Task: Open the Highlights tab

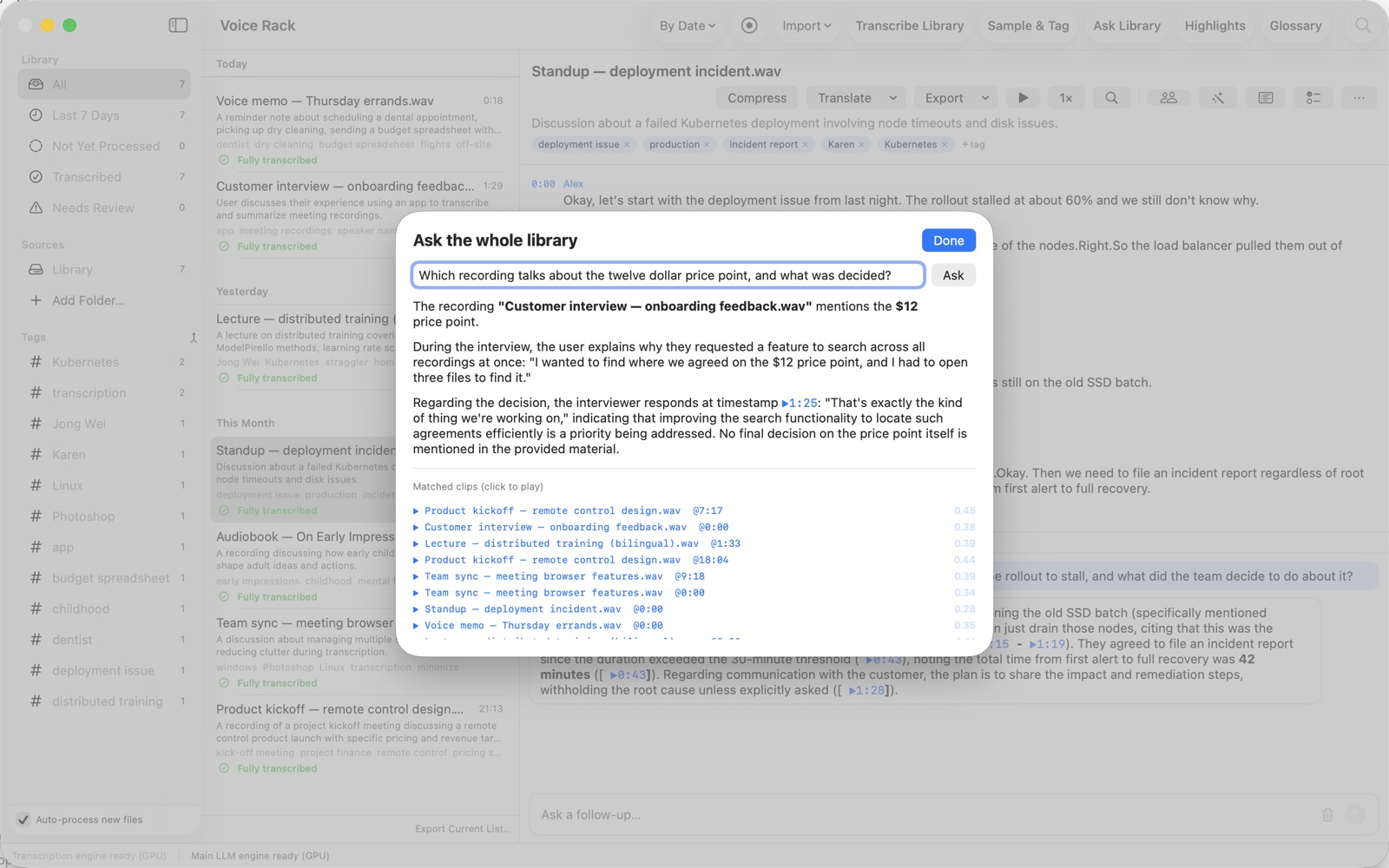Action: click(x=1215, y=26)
